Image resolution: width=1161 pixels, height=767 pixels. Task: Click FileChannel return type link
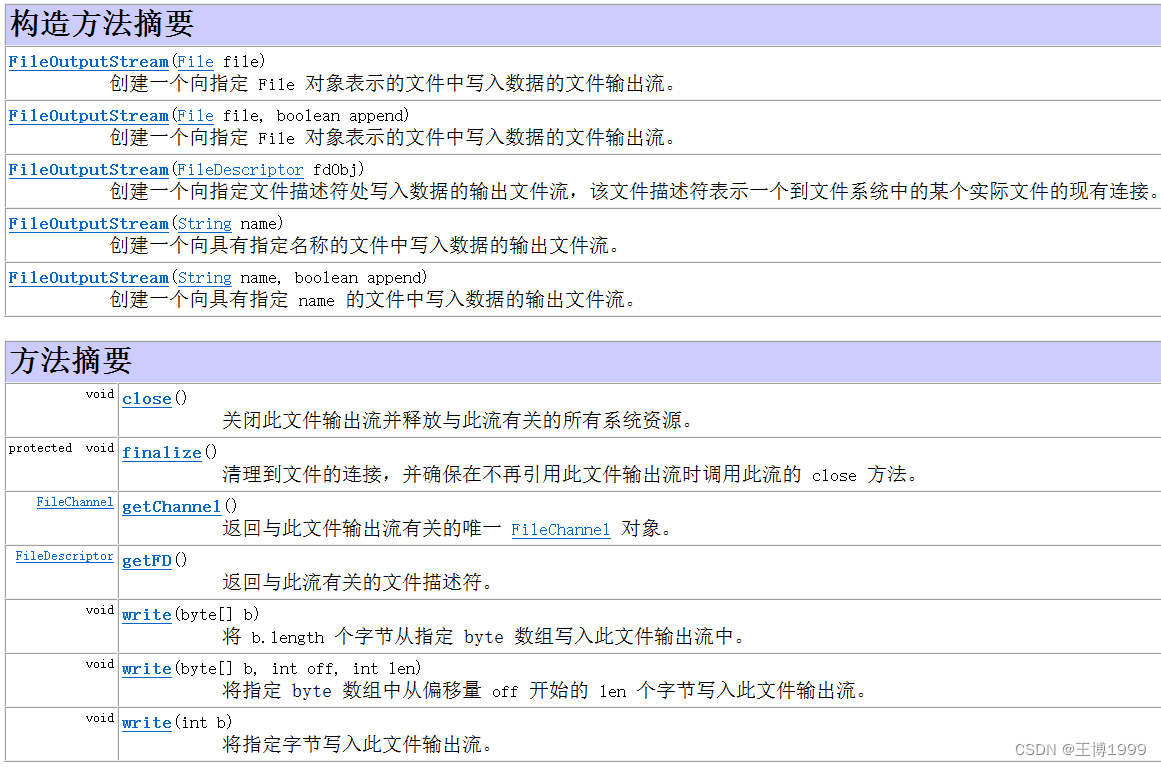[x=75, y=502]
